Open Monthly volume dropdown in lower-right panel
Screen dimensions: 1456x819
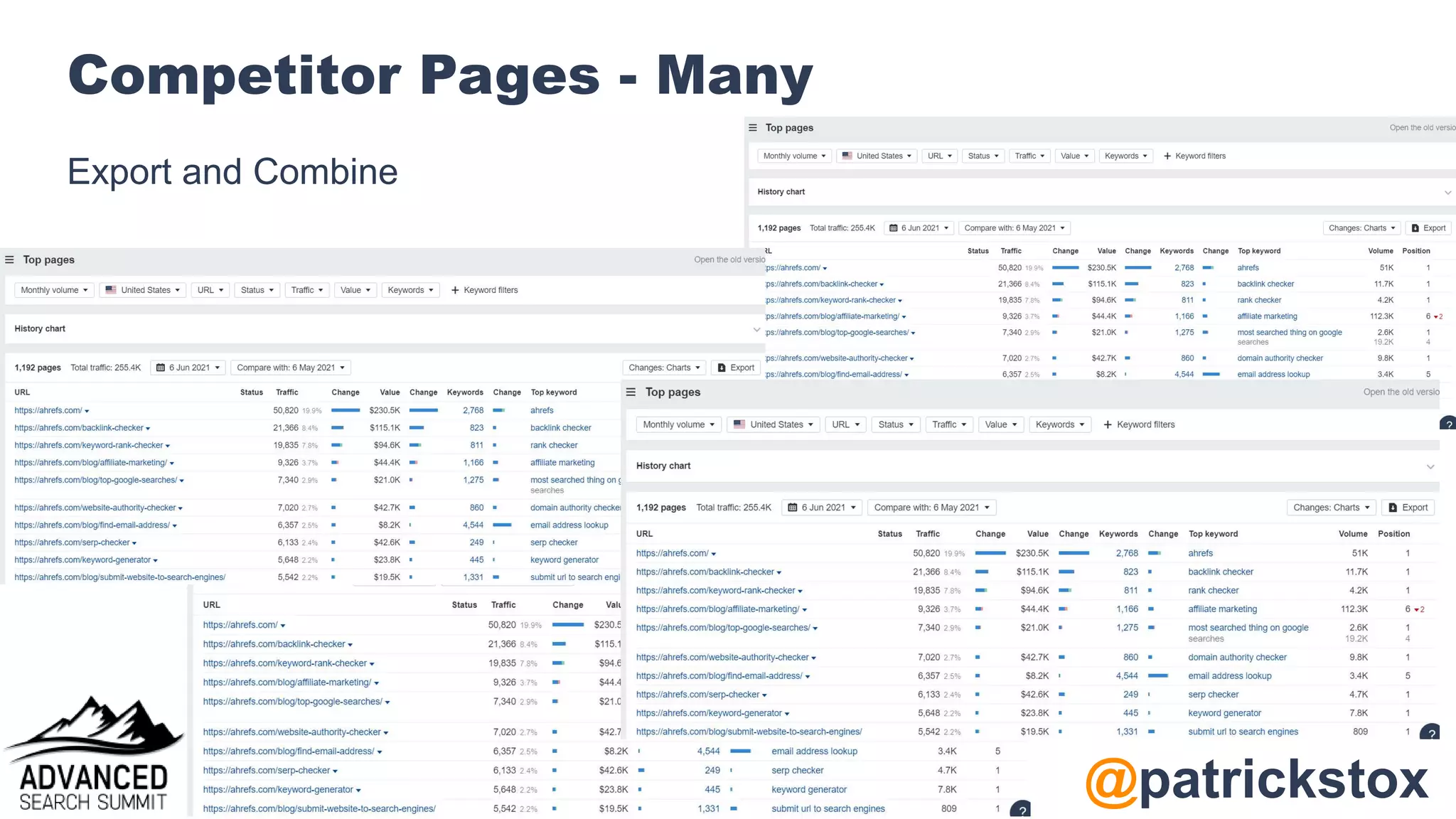coord(678,424)
